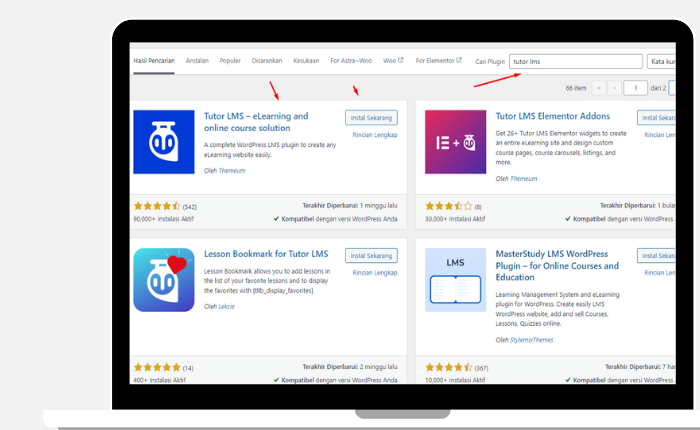
Task: Open Rincian Lengkap for Lesson Bookmark
Action: (x=375, y=273)
